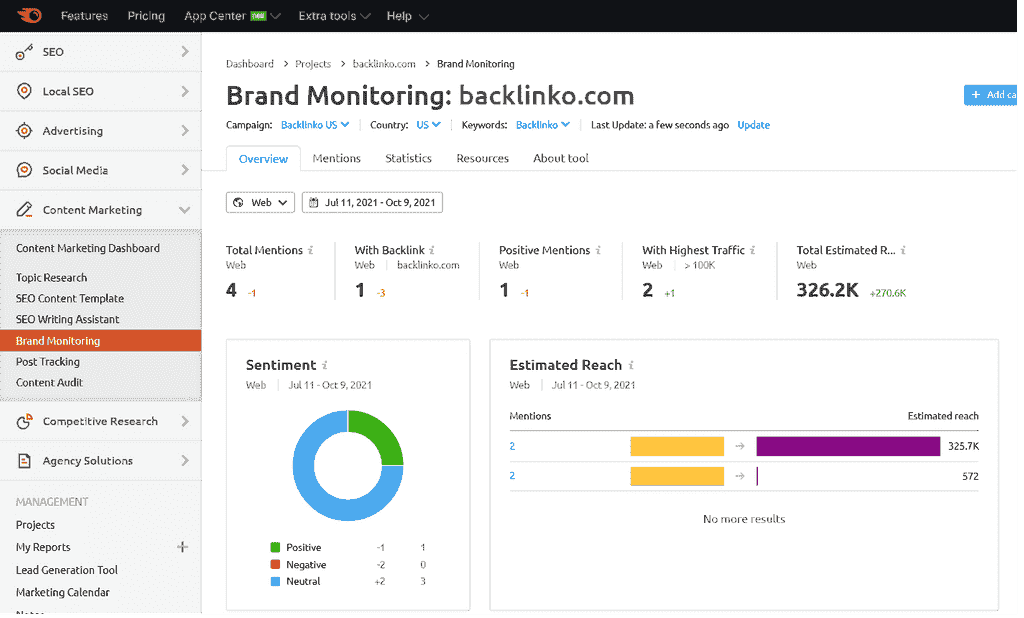This screenshot has width=1024, height=618.
Task: Click the calendar icon in date range
Action: tap(313, 203)
